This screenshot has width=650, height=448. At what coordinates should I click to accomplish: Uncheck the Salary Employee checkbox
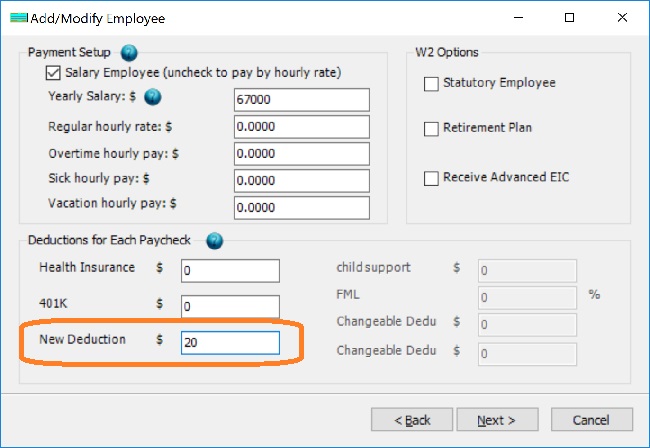click(54, 73)
